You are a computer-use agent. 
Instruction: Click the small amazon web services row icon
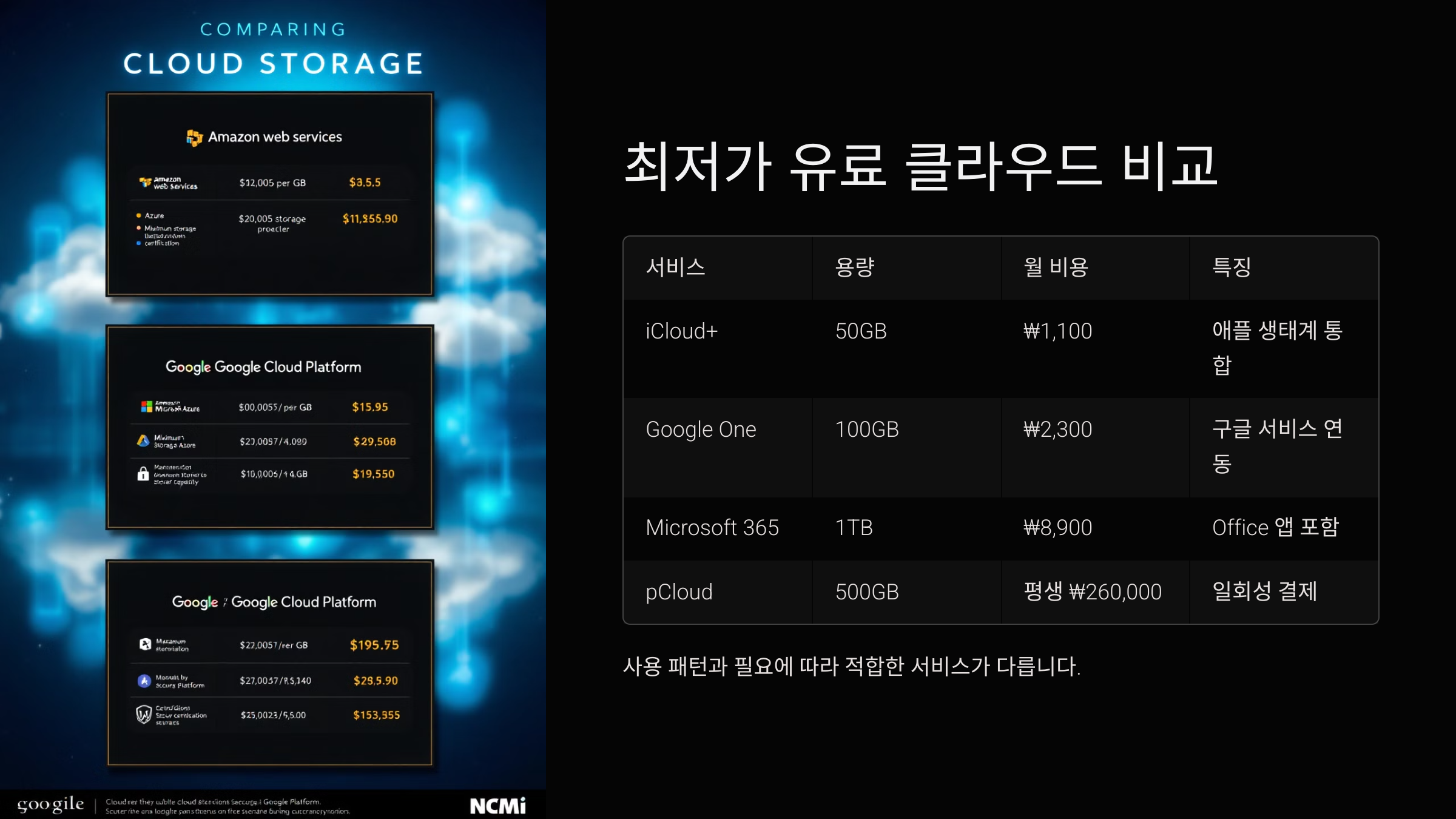(x=145, y=182)
